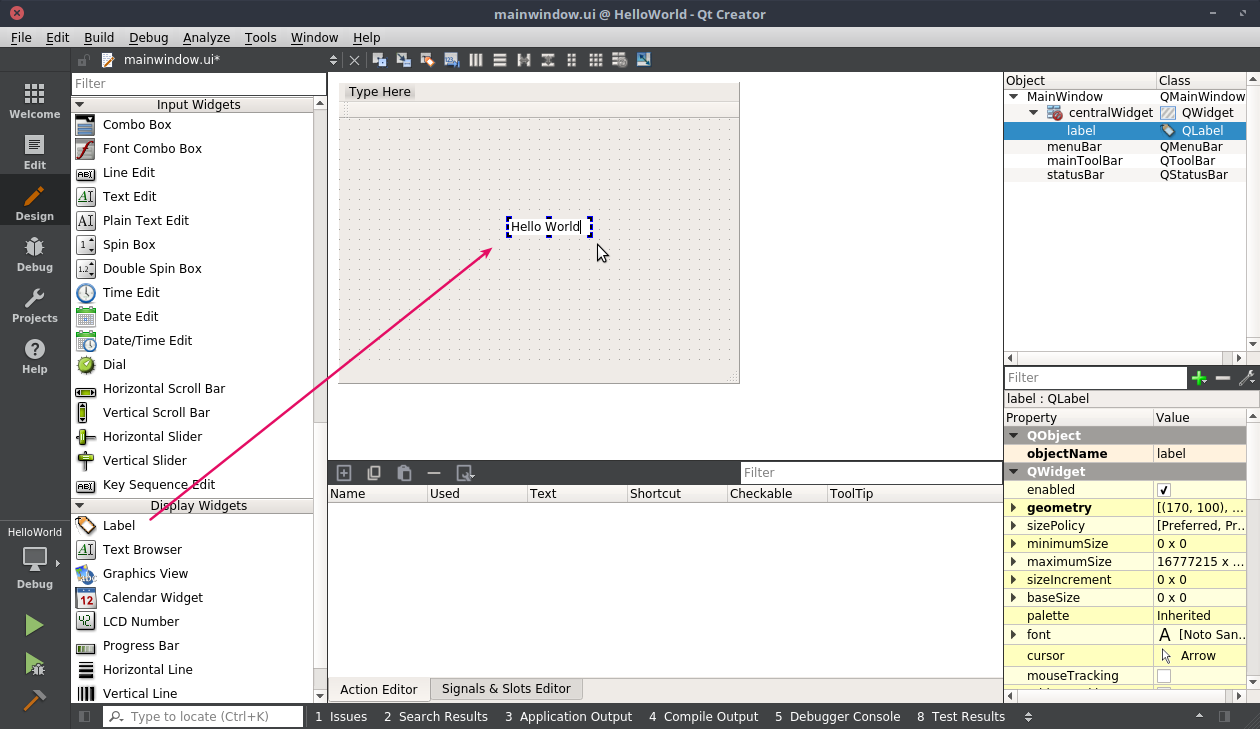Collapse centralWidget in object tree
1260x729 pixels.
1034,113
